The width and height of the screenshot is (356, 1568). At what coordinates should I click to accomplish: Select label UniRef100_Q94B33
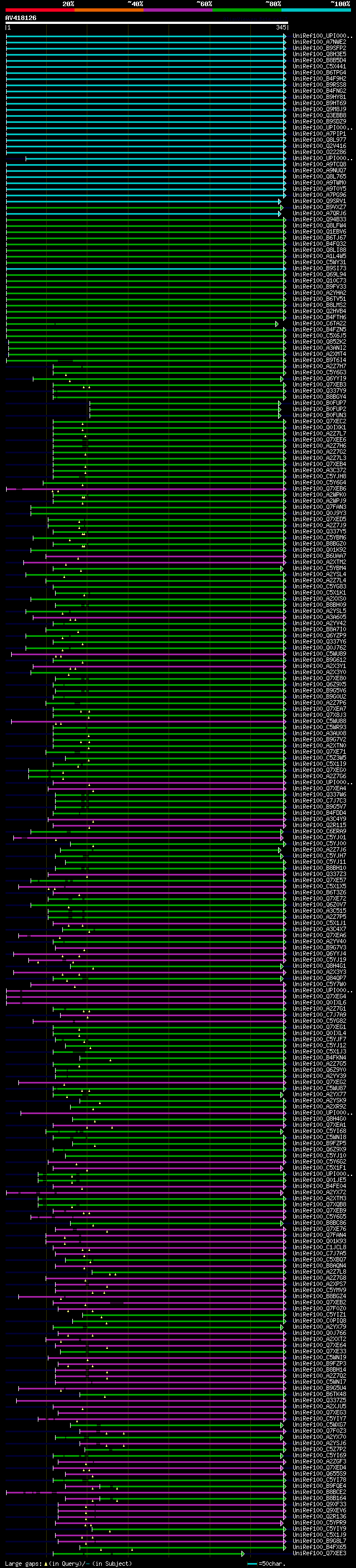click(319, 219)
